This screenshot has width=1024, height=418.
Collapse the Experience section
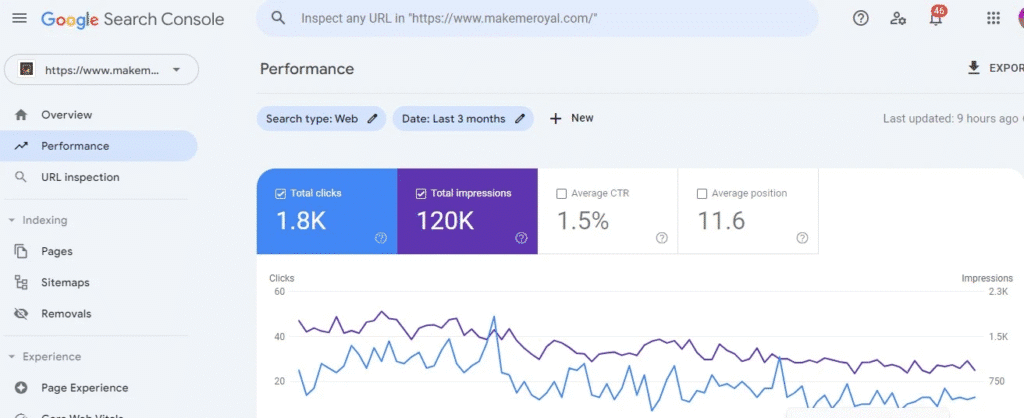pyautogui.click(x=11, y=357)
